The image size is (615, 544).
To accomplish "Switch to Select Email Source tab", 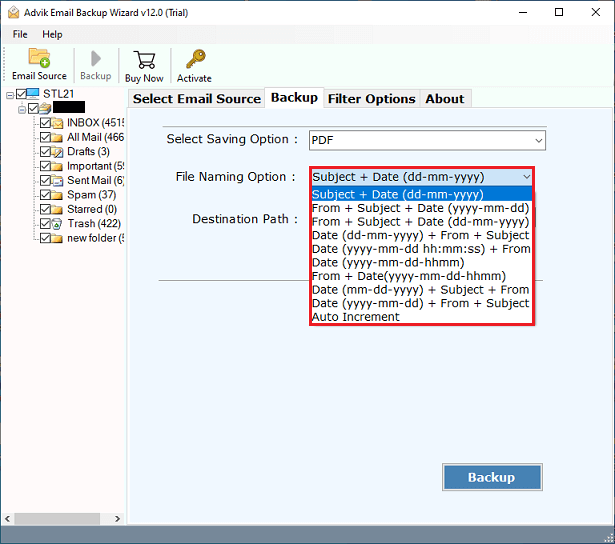I will pyautogui.click(x=197, y=98).
